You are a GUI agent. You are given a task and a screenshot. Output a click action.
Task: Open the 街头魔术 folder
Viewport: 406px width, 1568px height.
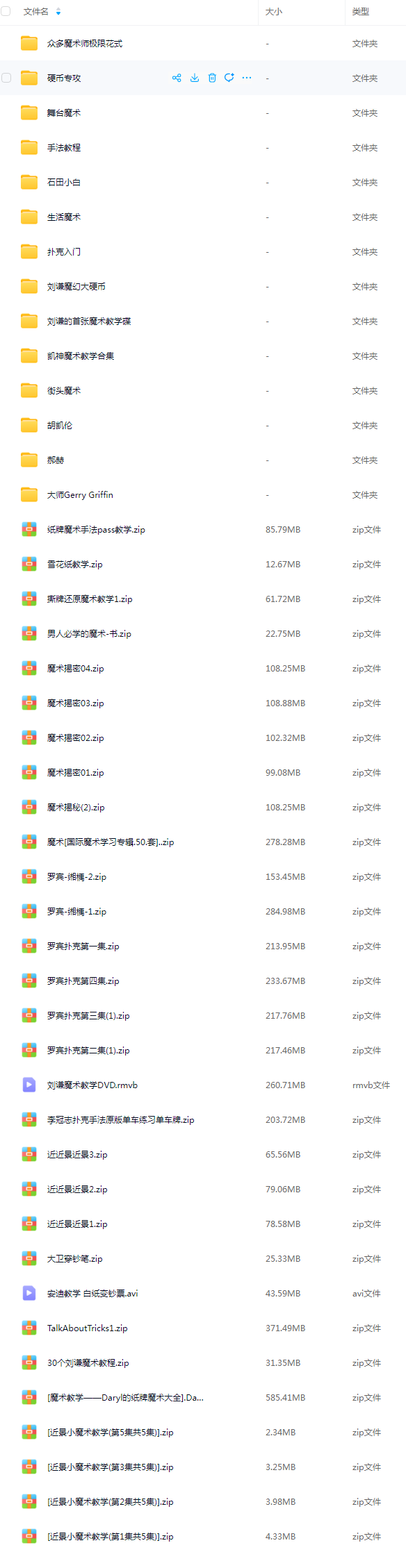point(64,391)
